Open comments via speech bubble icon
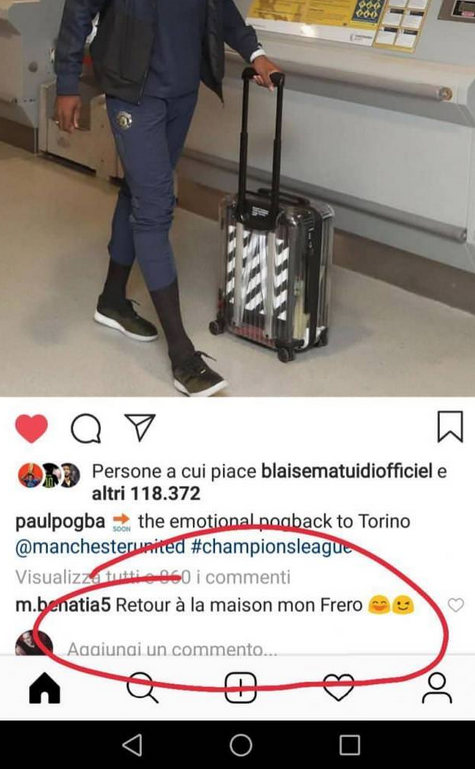 (86, 429)
